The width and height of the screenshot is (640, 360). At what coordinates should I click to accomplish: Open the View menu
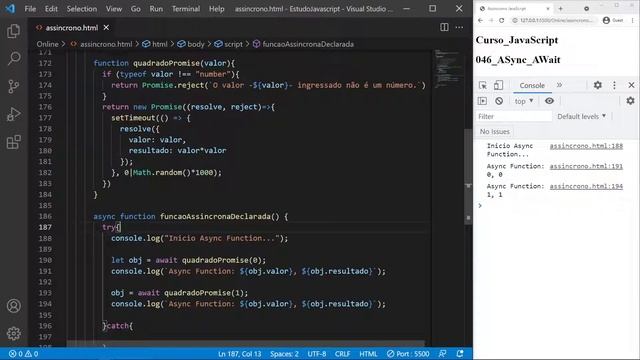(114, 9)
